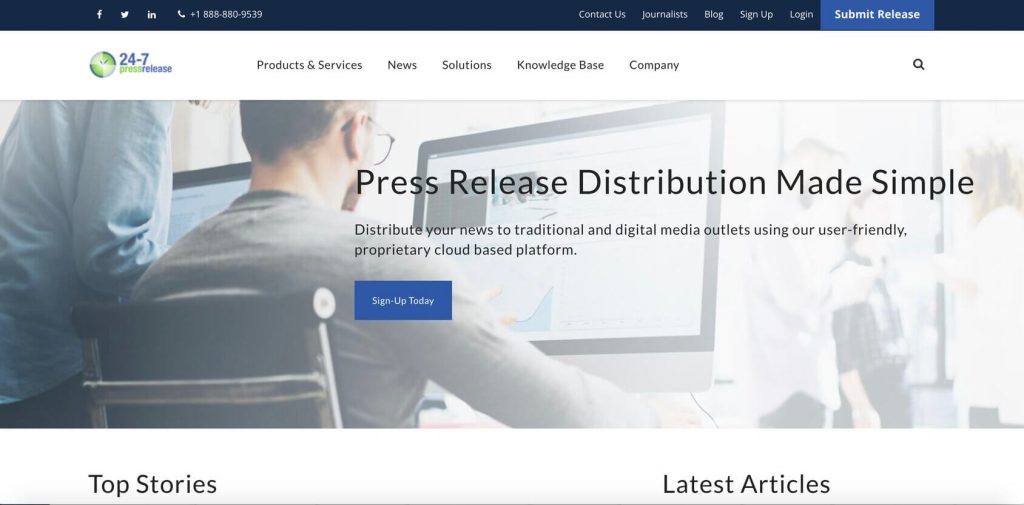Open the LinkedIn social icon

click(x=152, y=14)
